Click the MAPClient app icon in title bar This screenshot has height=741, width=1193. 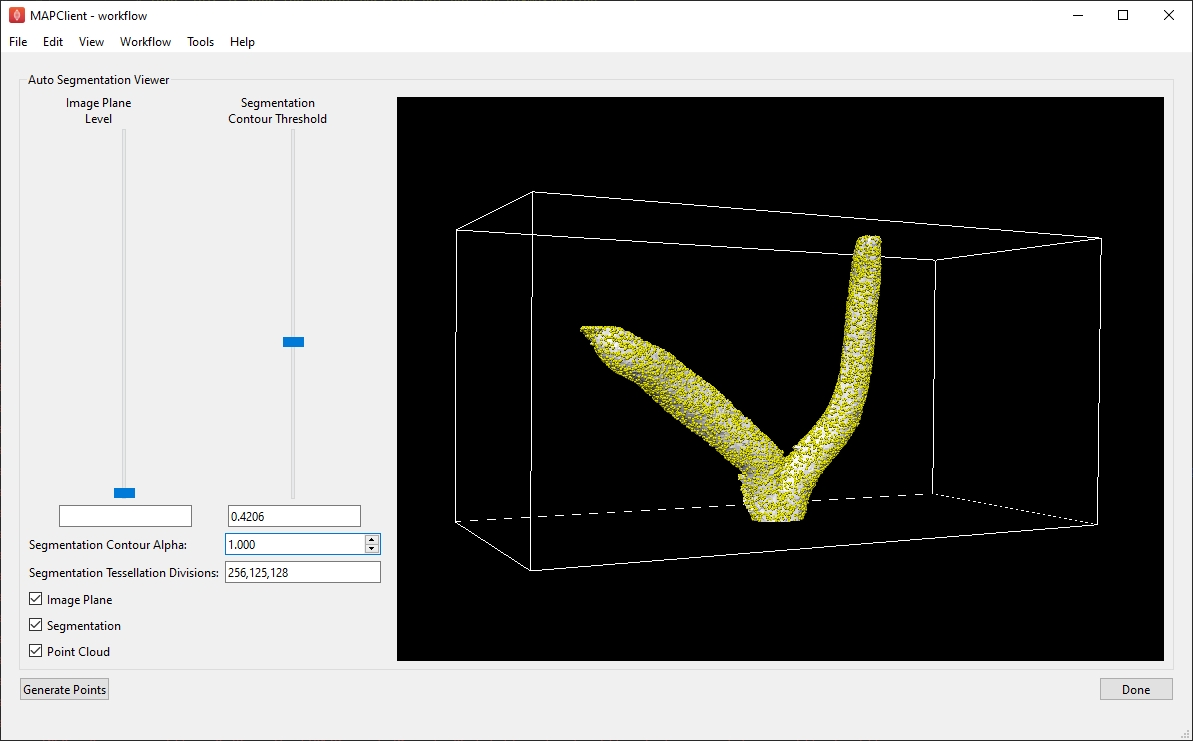pos(17,15)
